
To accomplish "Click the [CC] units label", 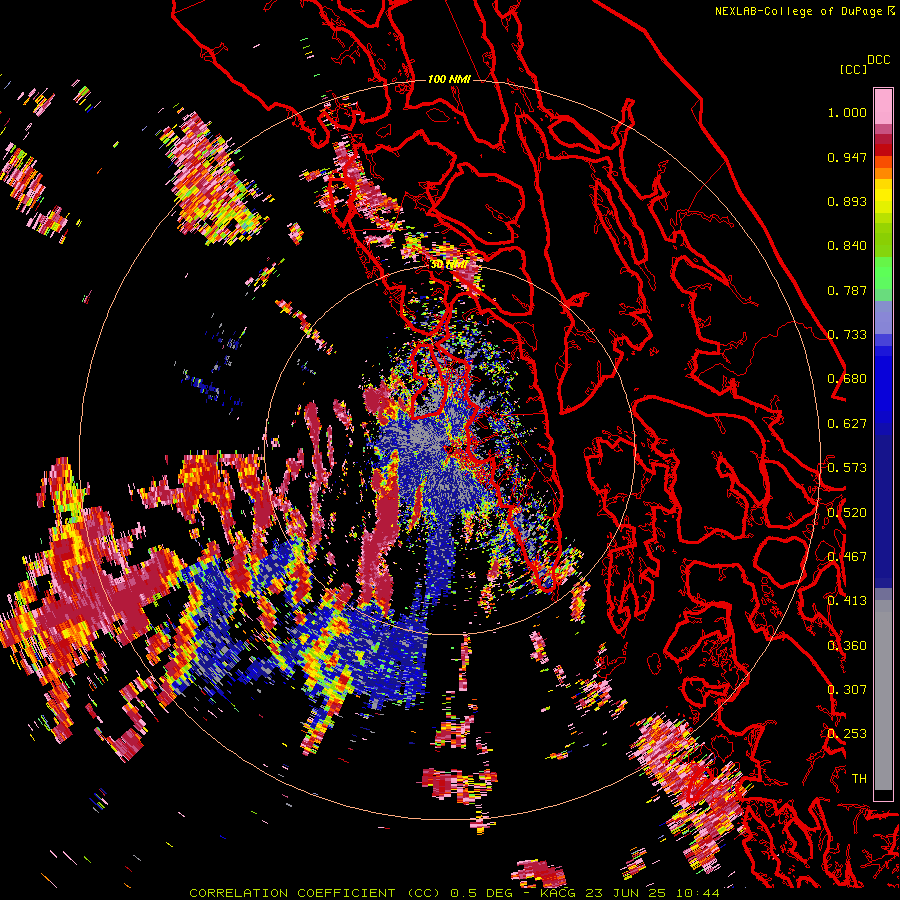I will (853, 69).
